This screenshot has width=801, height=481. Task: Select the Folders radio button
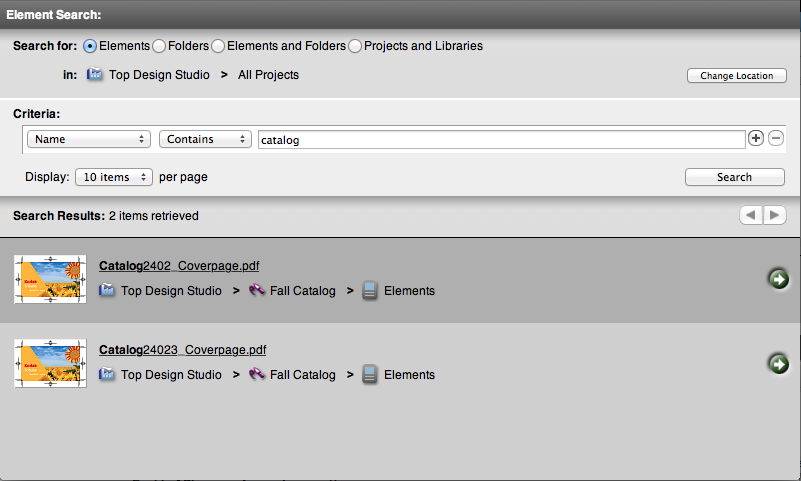tap(159, 46)
